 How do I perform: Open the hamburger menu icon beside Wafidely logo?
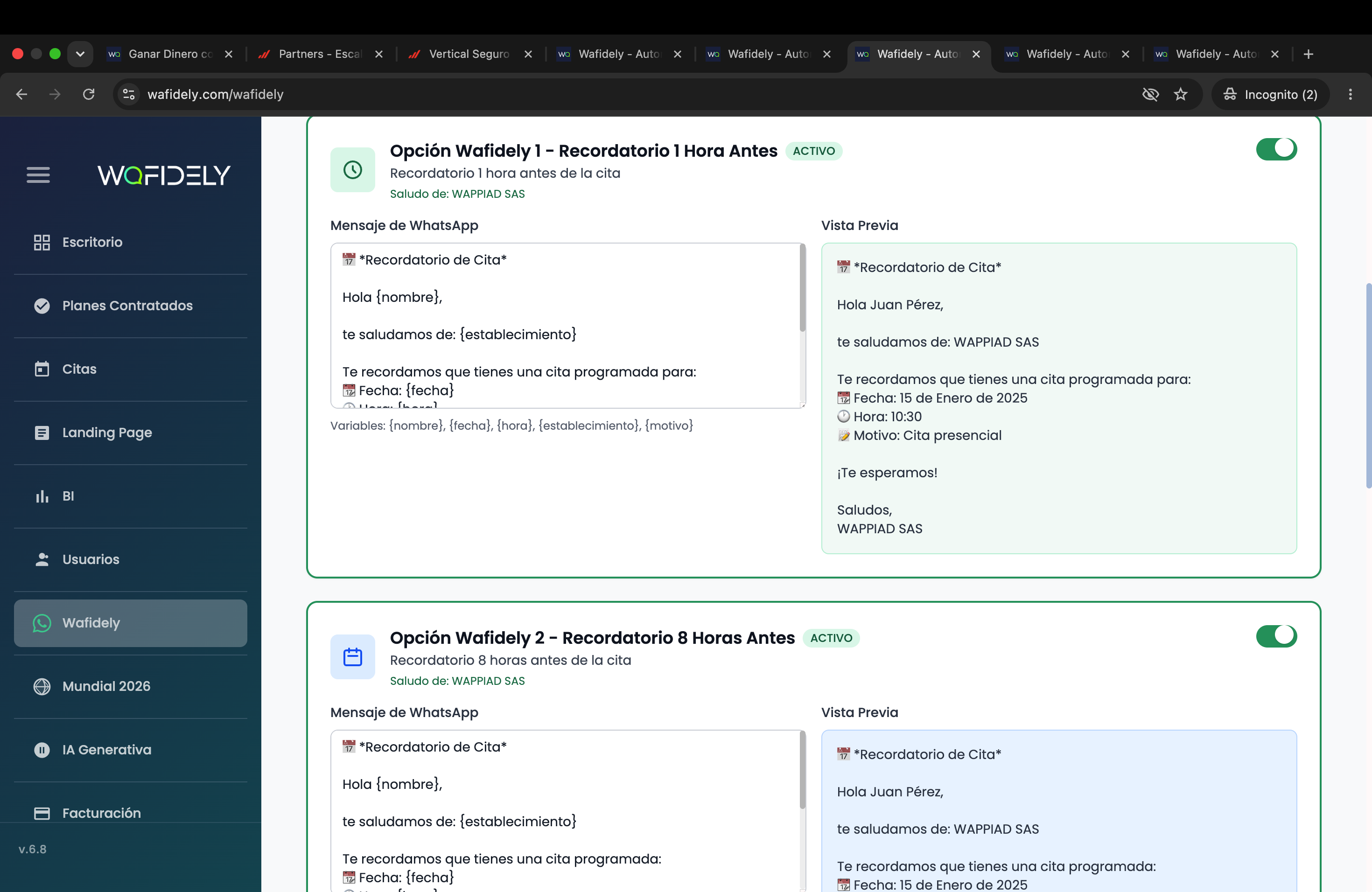(38, 174)
